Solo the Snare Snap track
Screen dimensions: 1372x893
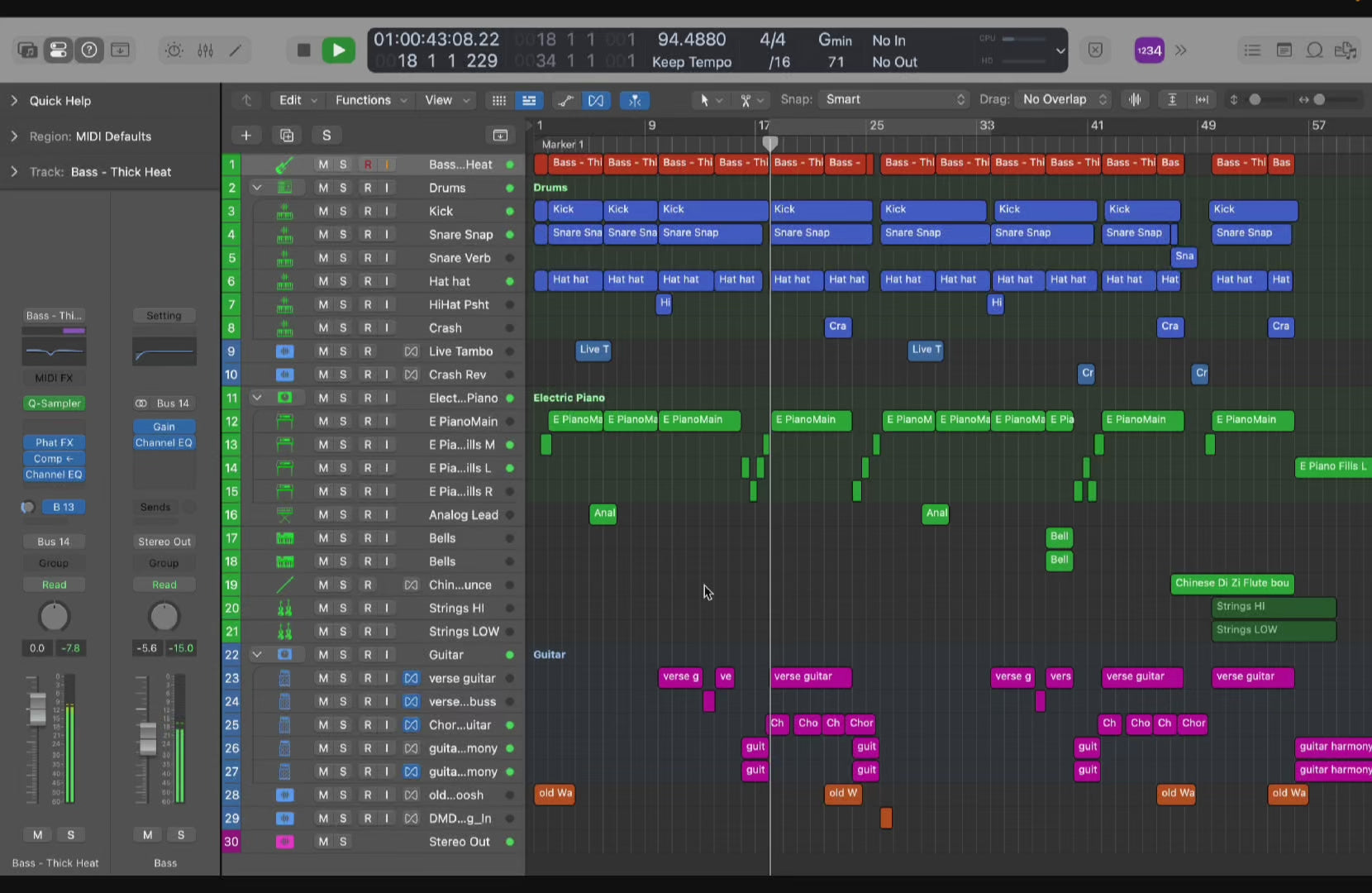343,235
